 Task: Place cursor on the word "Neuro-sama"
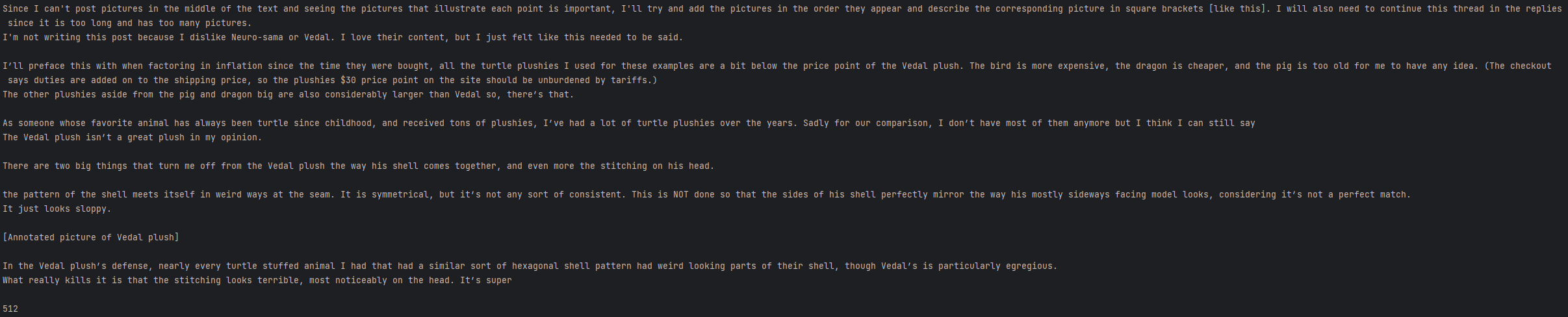point(257,38)
